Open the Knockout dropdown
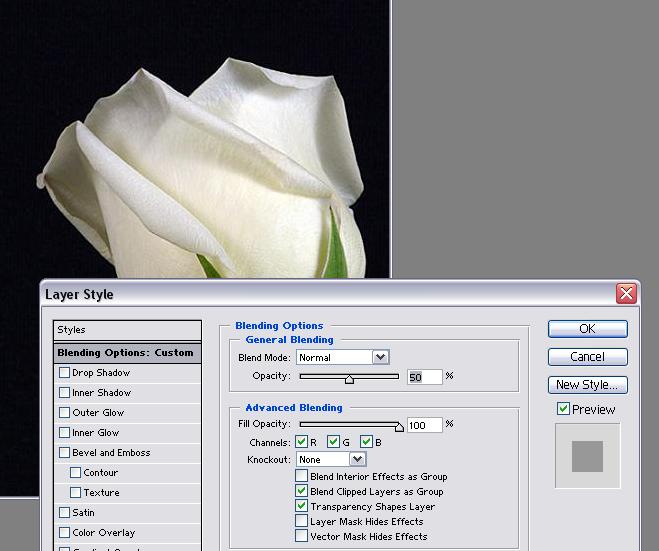 tap(331, 459)
